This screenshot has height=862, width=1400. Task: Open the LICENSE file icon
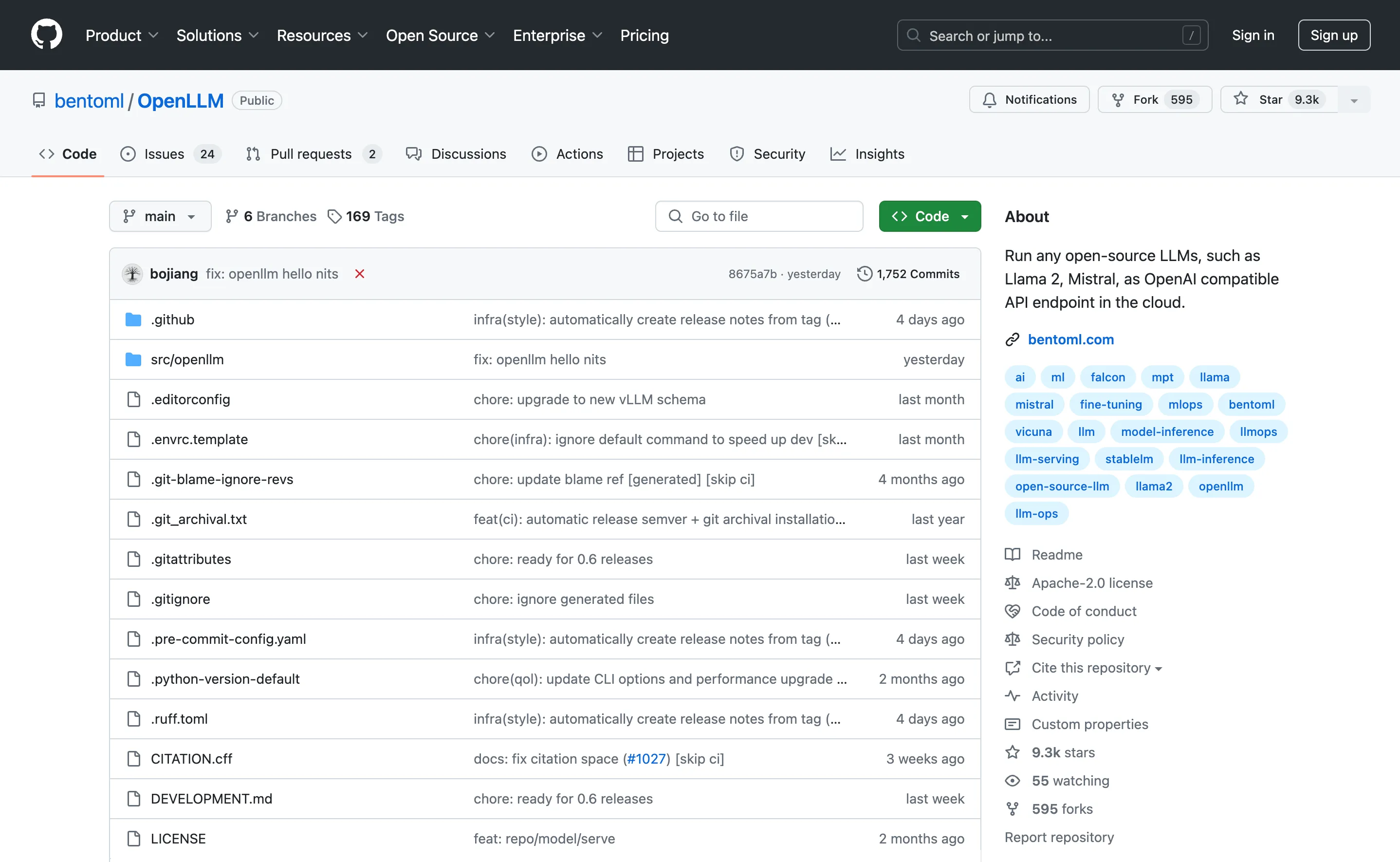point(133,838)
